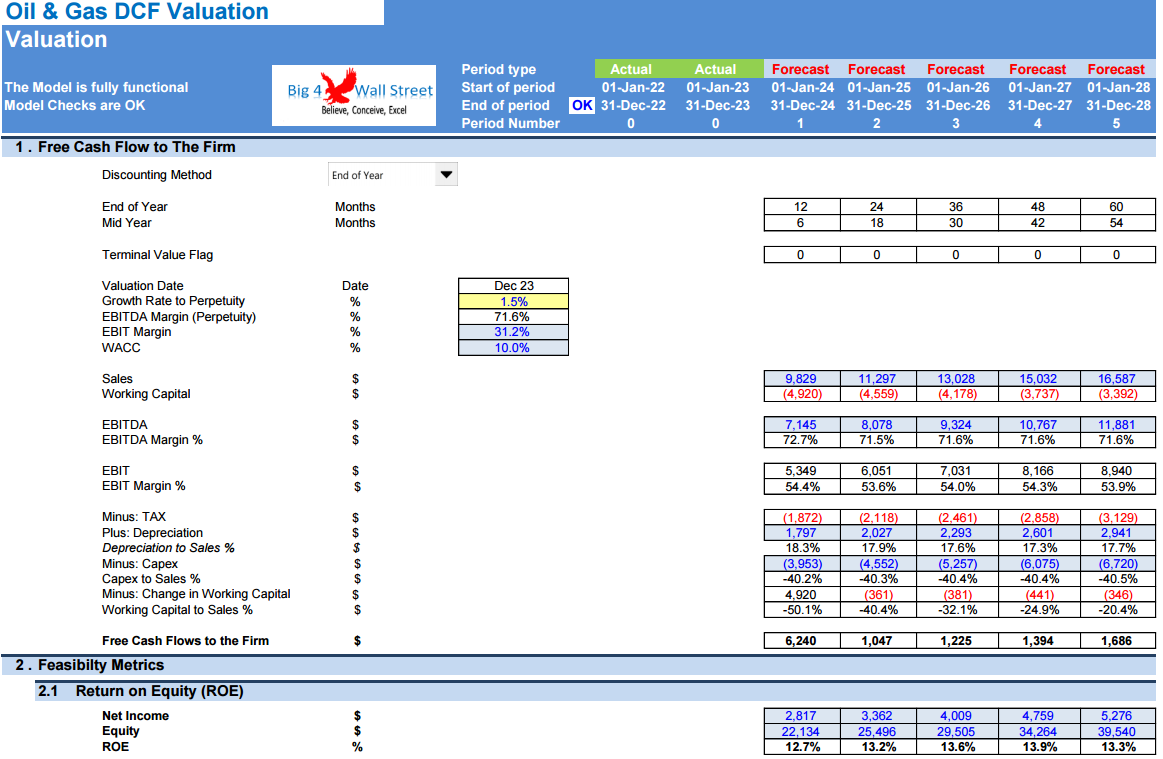
Task: Select the WACC 10.0% cell
Action: 513,347
